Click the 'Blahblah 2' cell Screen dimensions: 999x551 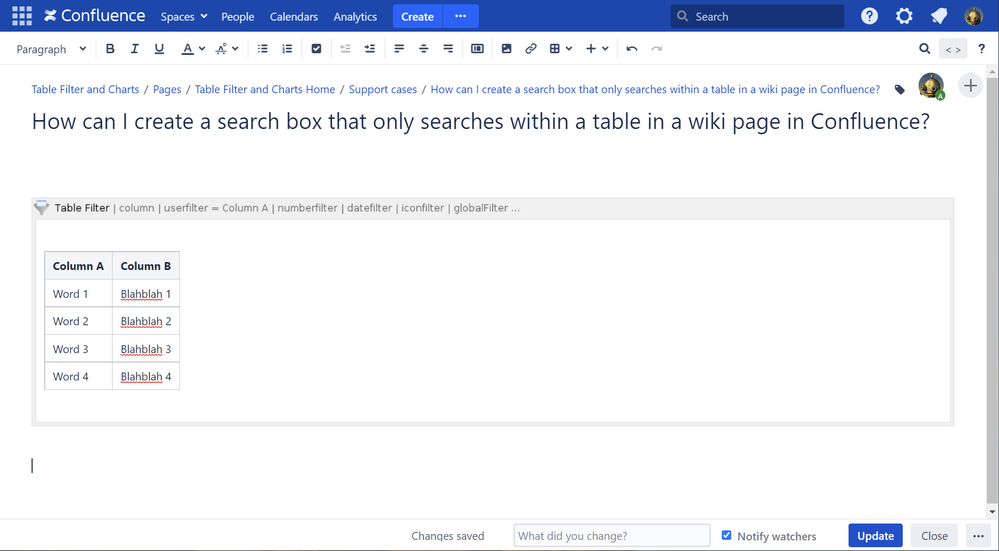tap(146, 321)
